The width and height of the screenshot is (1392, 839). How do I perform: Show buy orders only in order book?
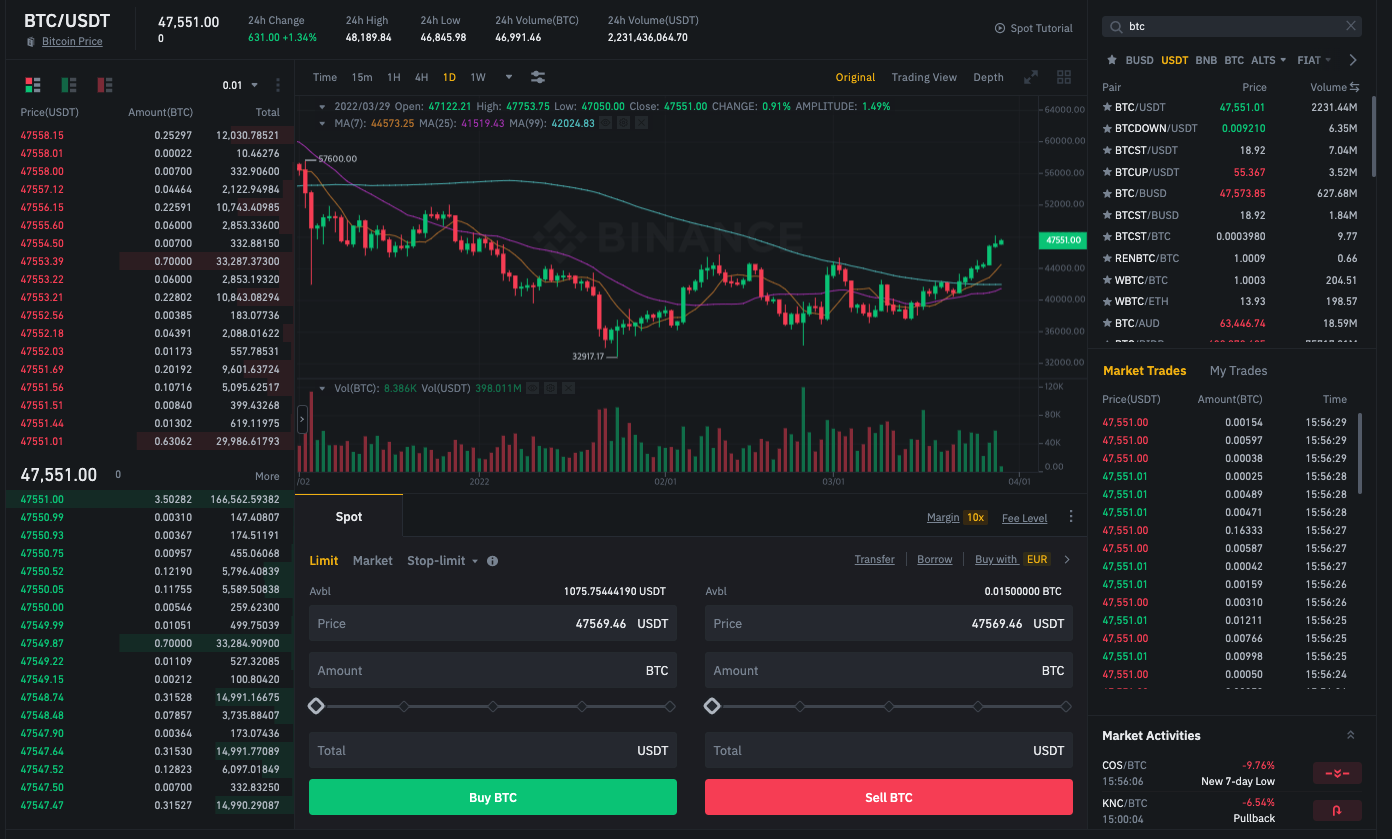pos(69,85)
